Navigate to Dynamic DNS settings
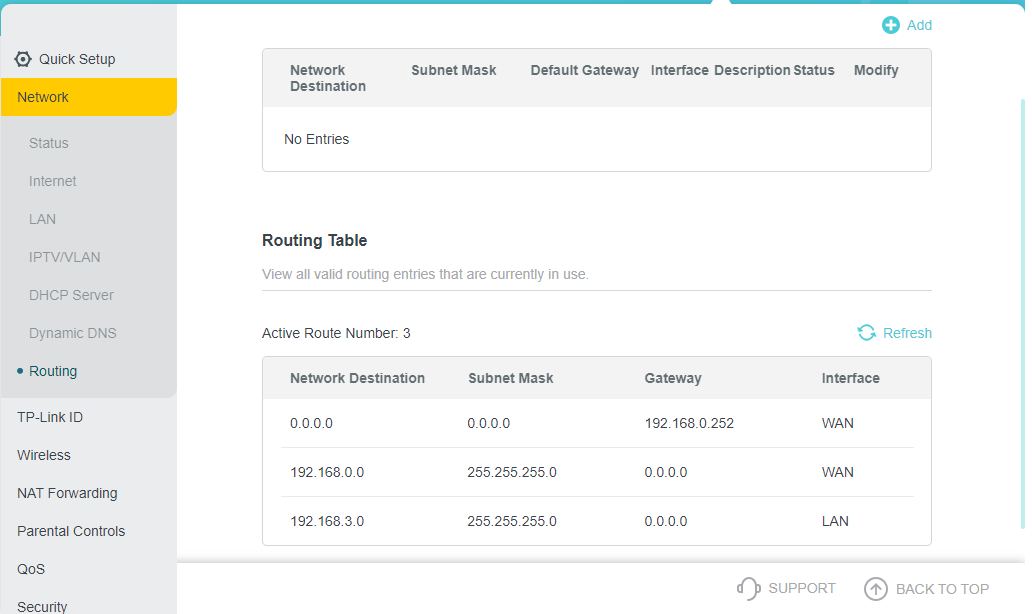The height and width of the screenshot is (614, 1032). pyautogui.click(x=73, y=333)
